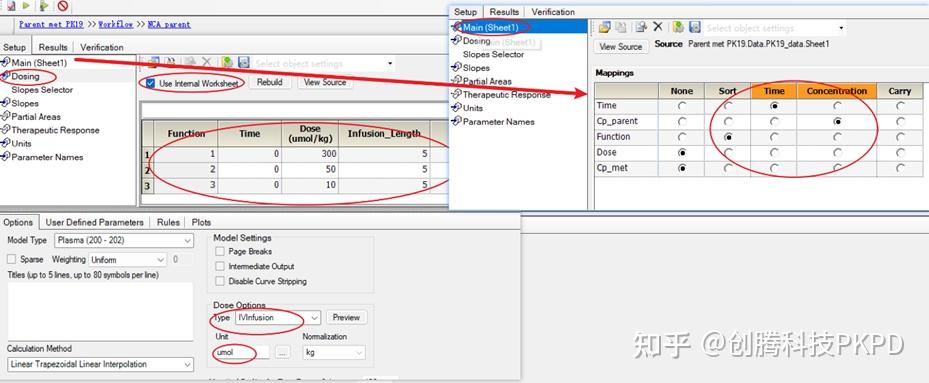Click the mapping icon beside Therapeutic Response in Dosing tree
Screen dimensions: 929x383
(x=6, y=130)
